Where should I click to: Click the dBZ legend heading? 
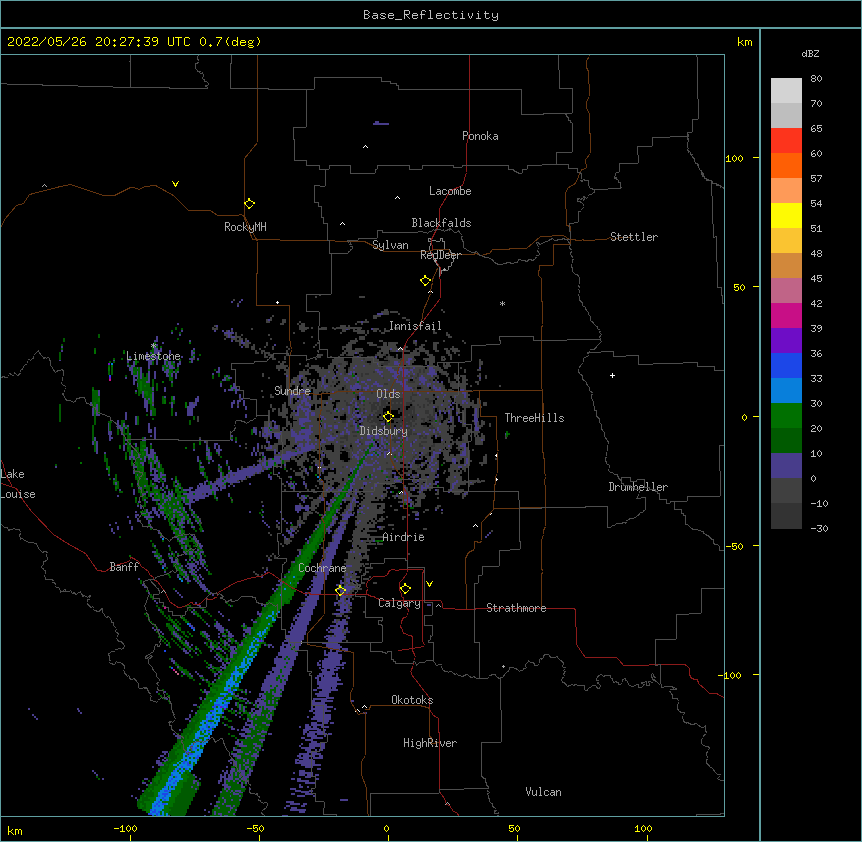(810, 53)
